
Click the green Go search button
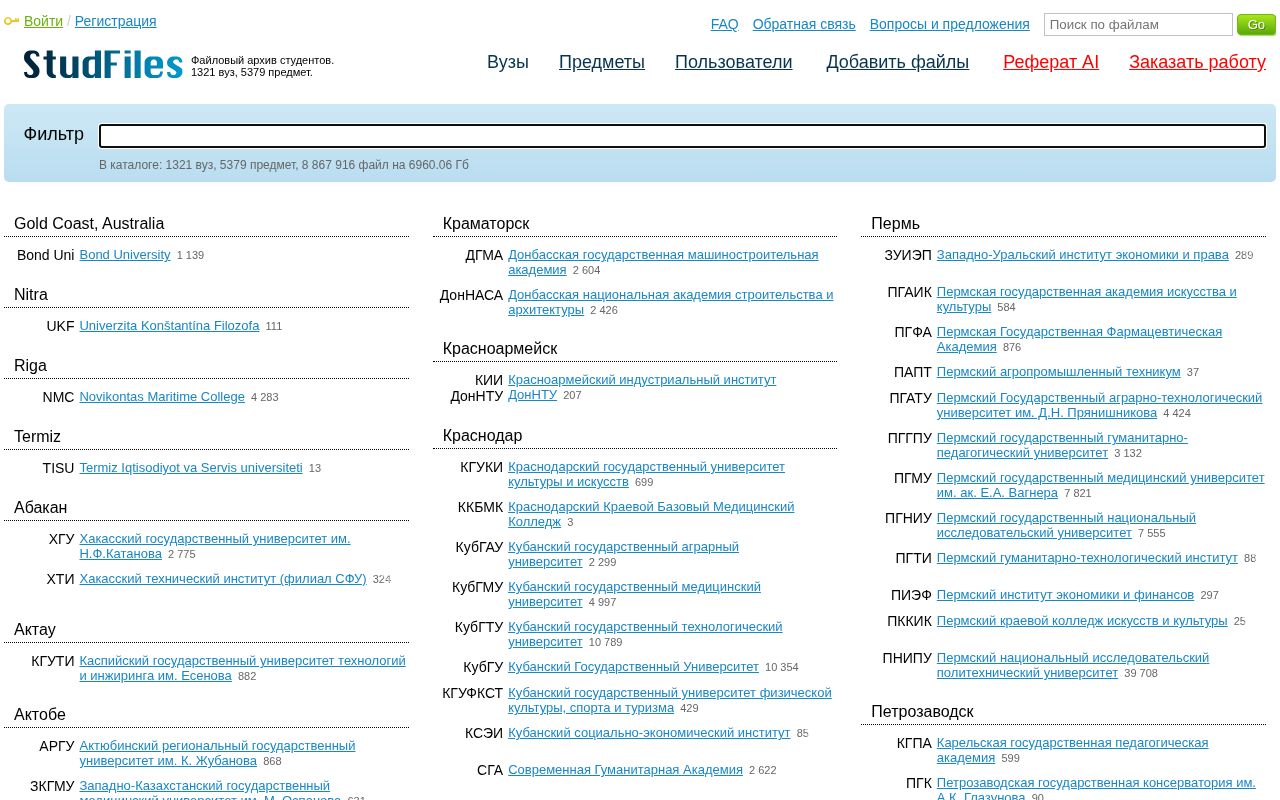click(x=1256, y=24)
